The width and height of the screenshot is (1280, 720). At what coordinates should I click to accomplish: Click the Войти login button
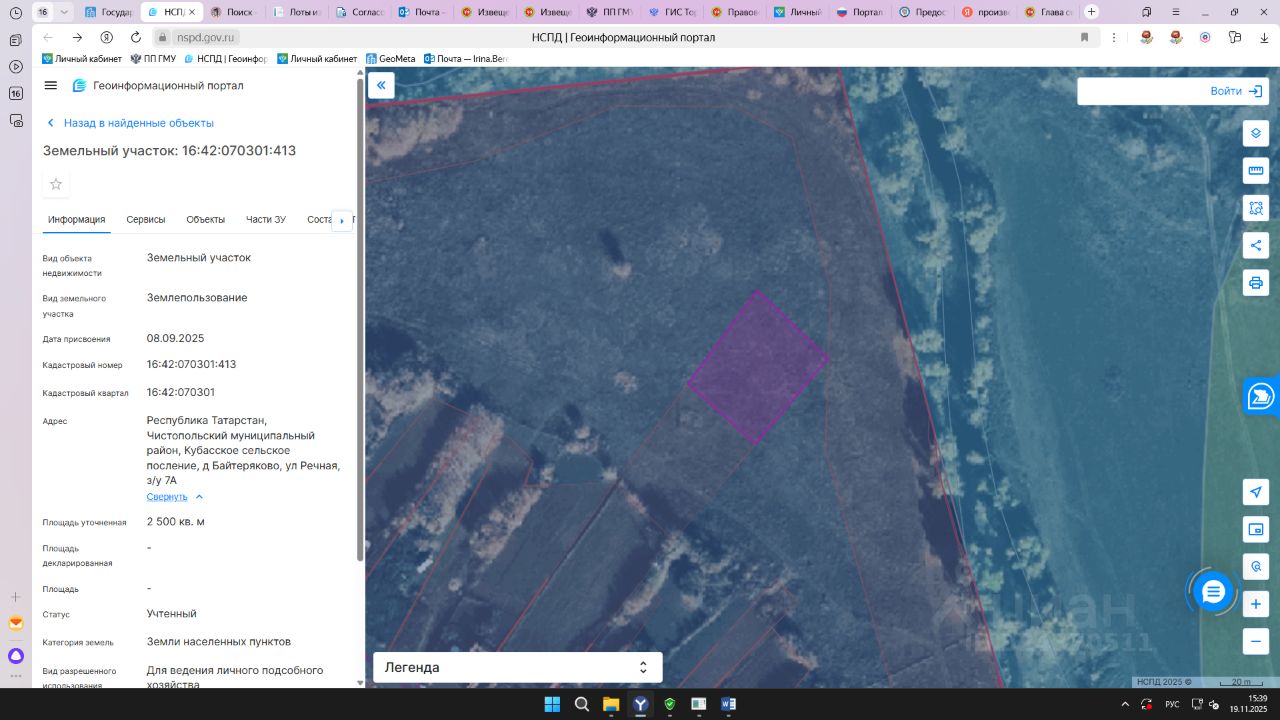point(1237,91)
